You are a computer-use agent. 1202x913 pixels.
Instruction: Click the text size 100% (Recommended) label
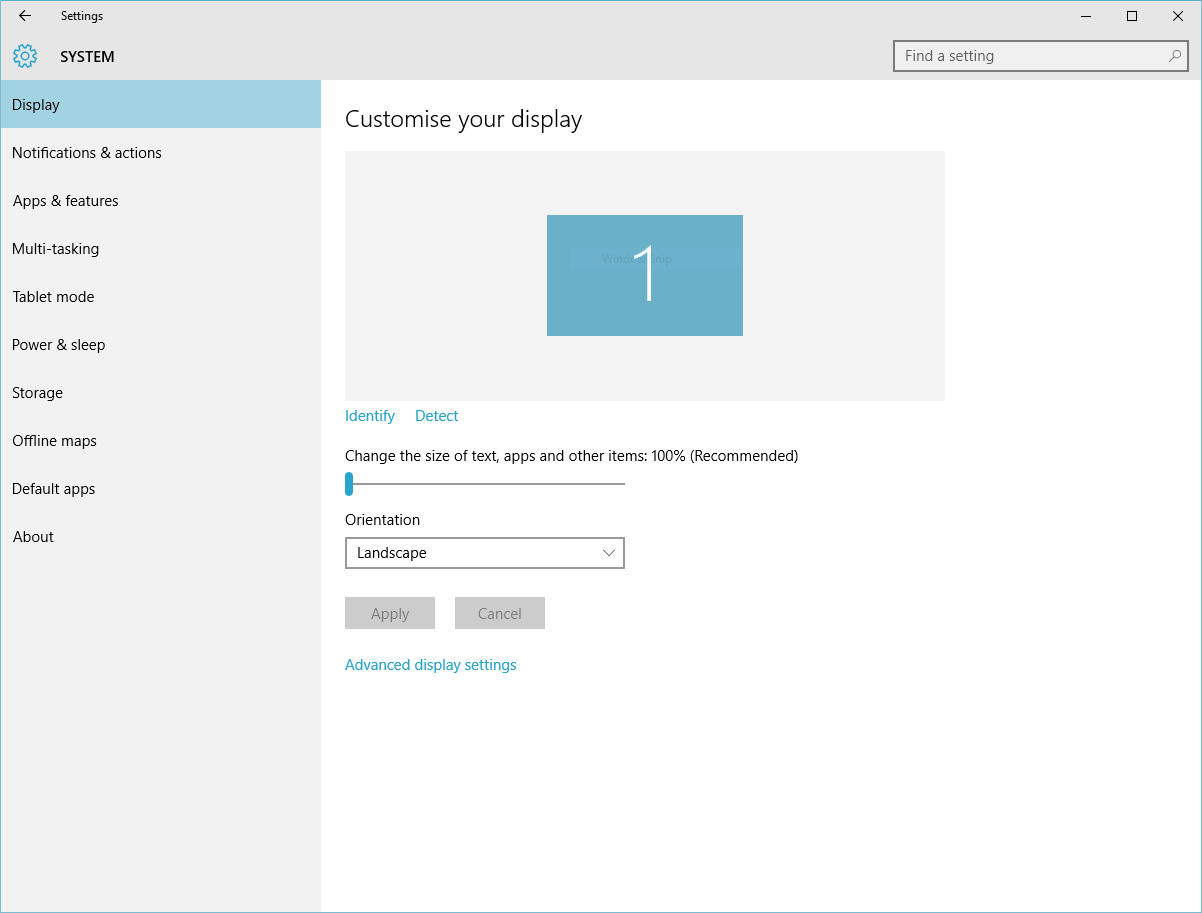(572, 456)
